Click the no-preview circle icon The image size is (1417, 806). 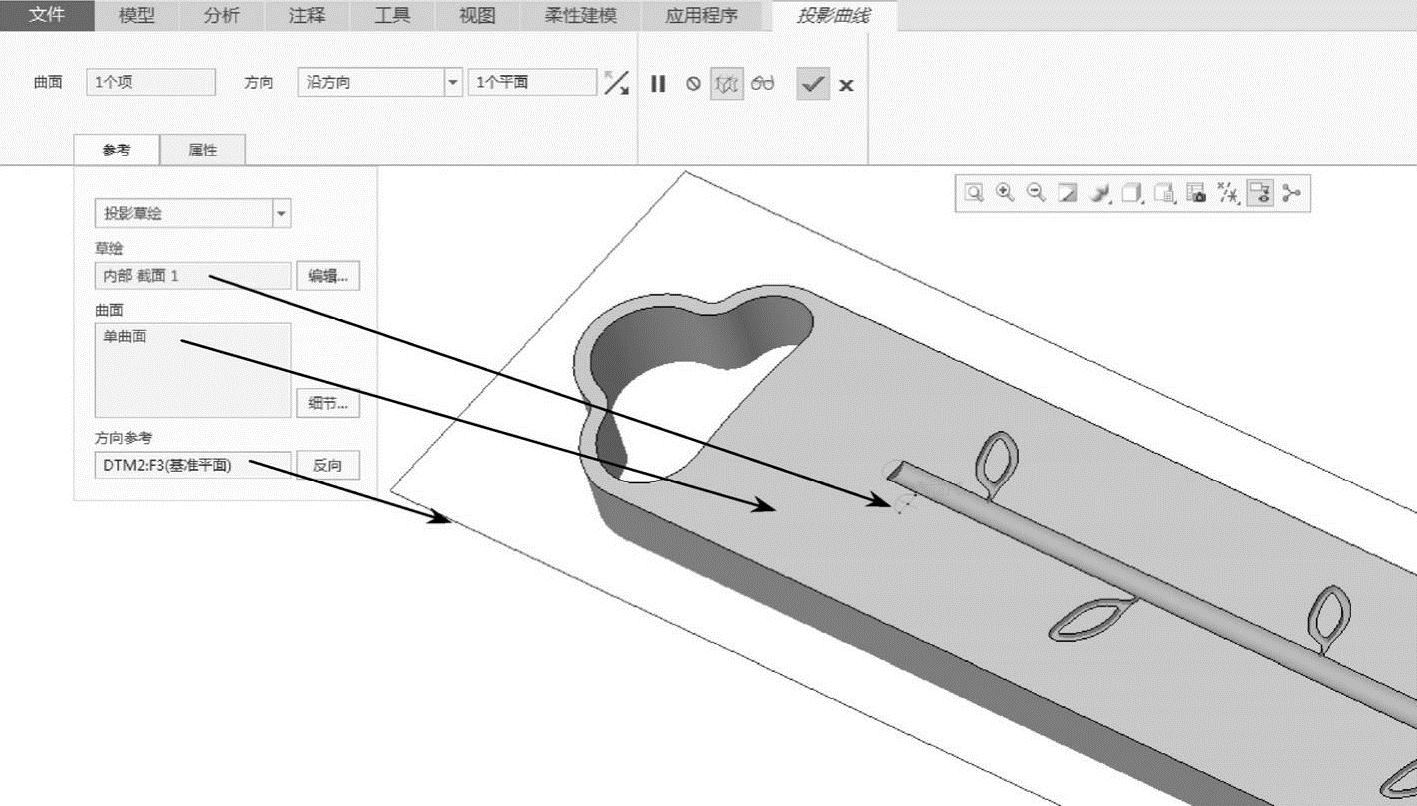[x=693, y=84]
